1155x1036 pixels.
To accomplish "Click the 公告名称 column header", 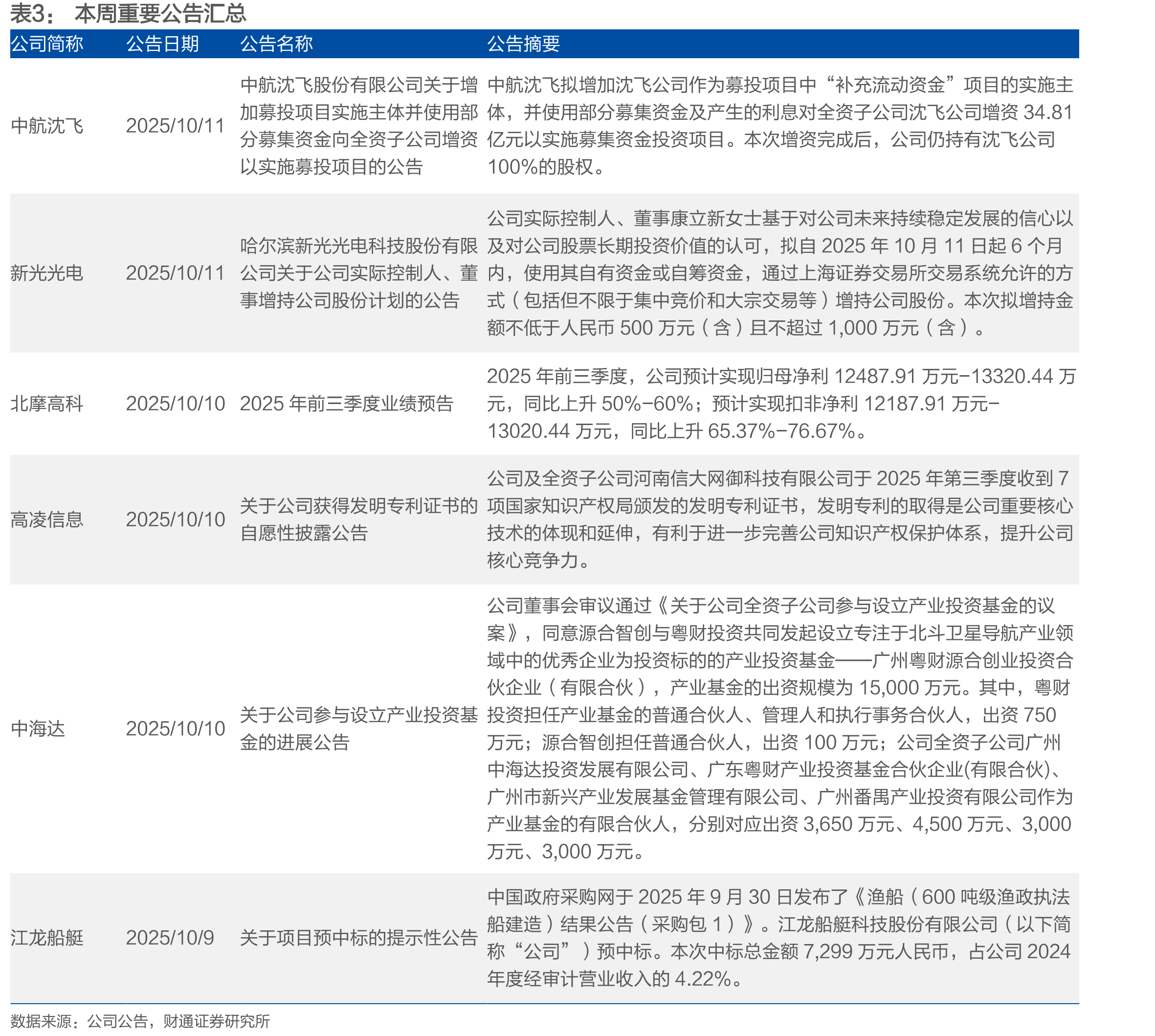I will pos(276,44).
